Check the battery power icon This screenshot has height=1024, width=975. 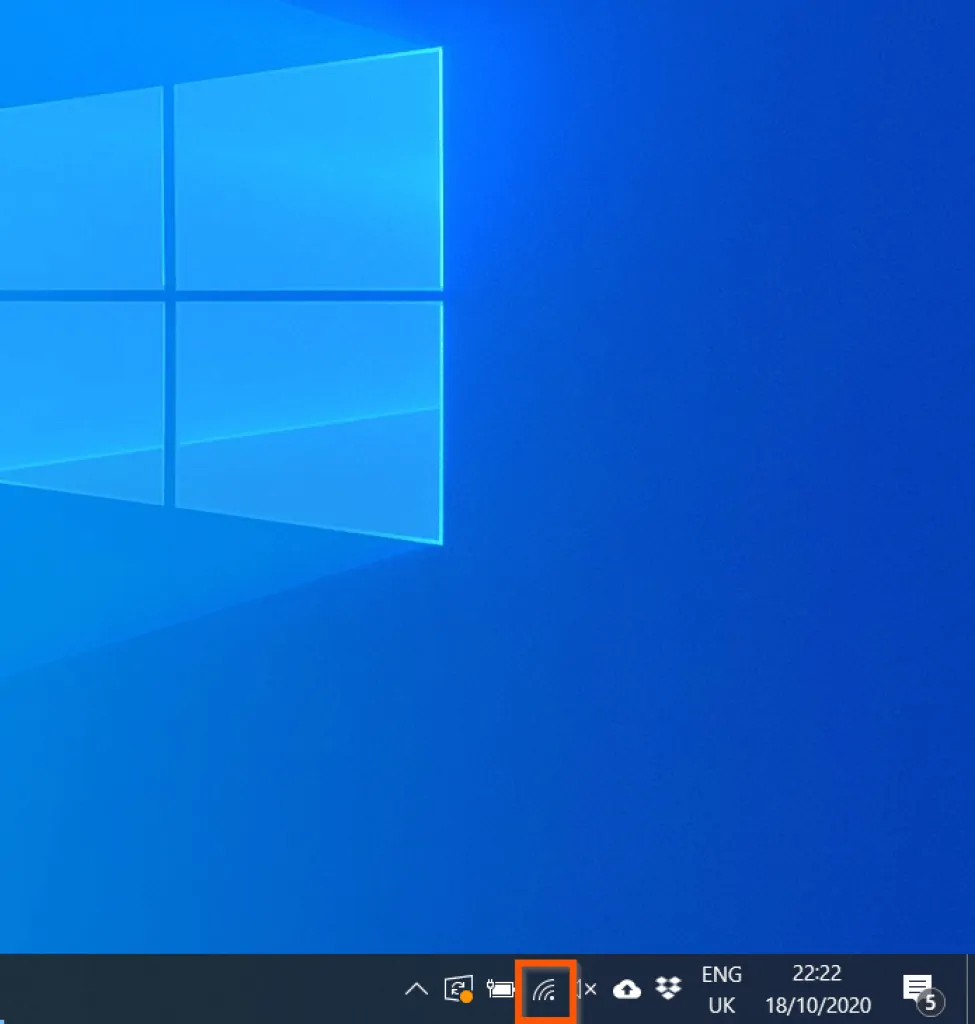500,989
